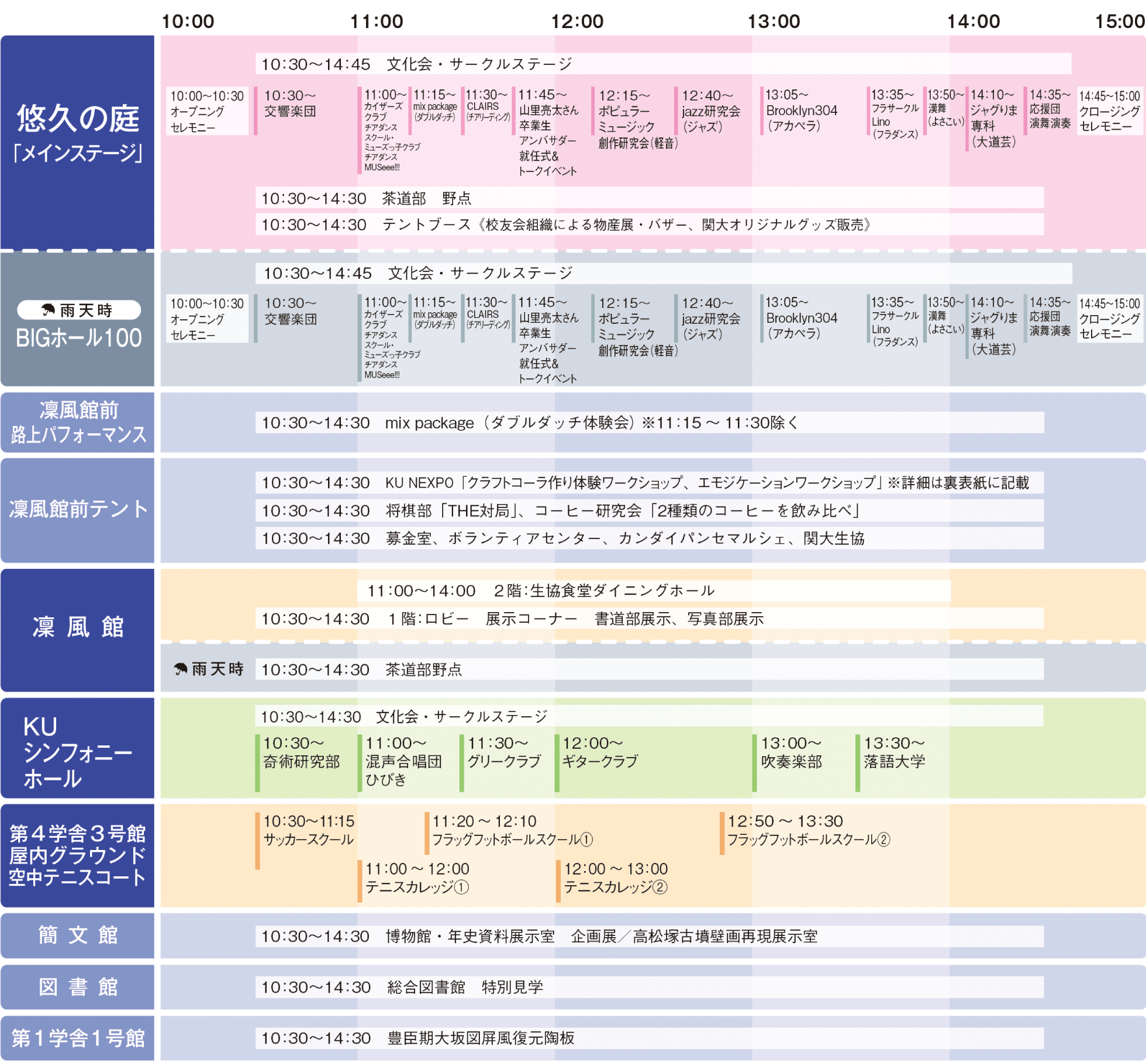Click umbrella icon in BIGホール100 label

pos(48,310)
